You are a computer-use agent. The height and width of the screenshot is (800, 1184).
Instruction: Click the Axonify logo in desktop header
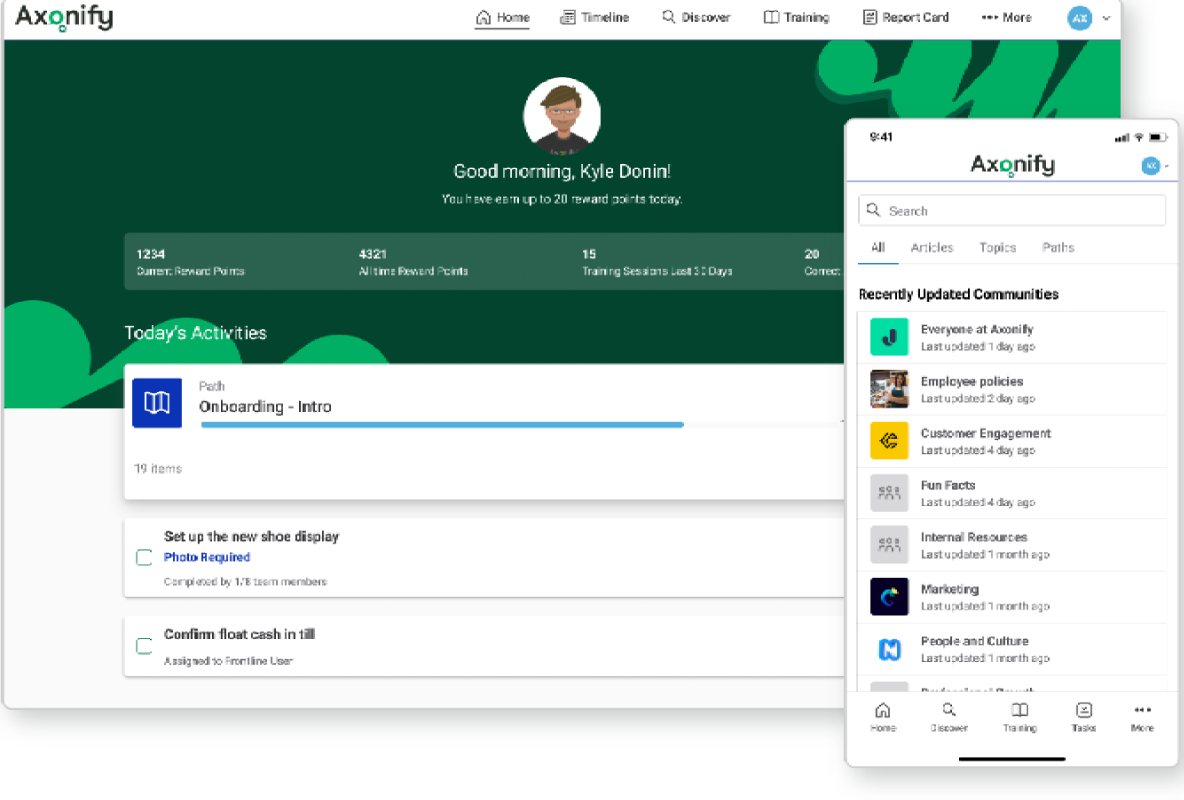coord(64,17)
